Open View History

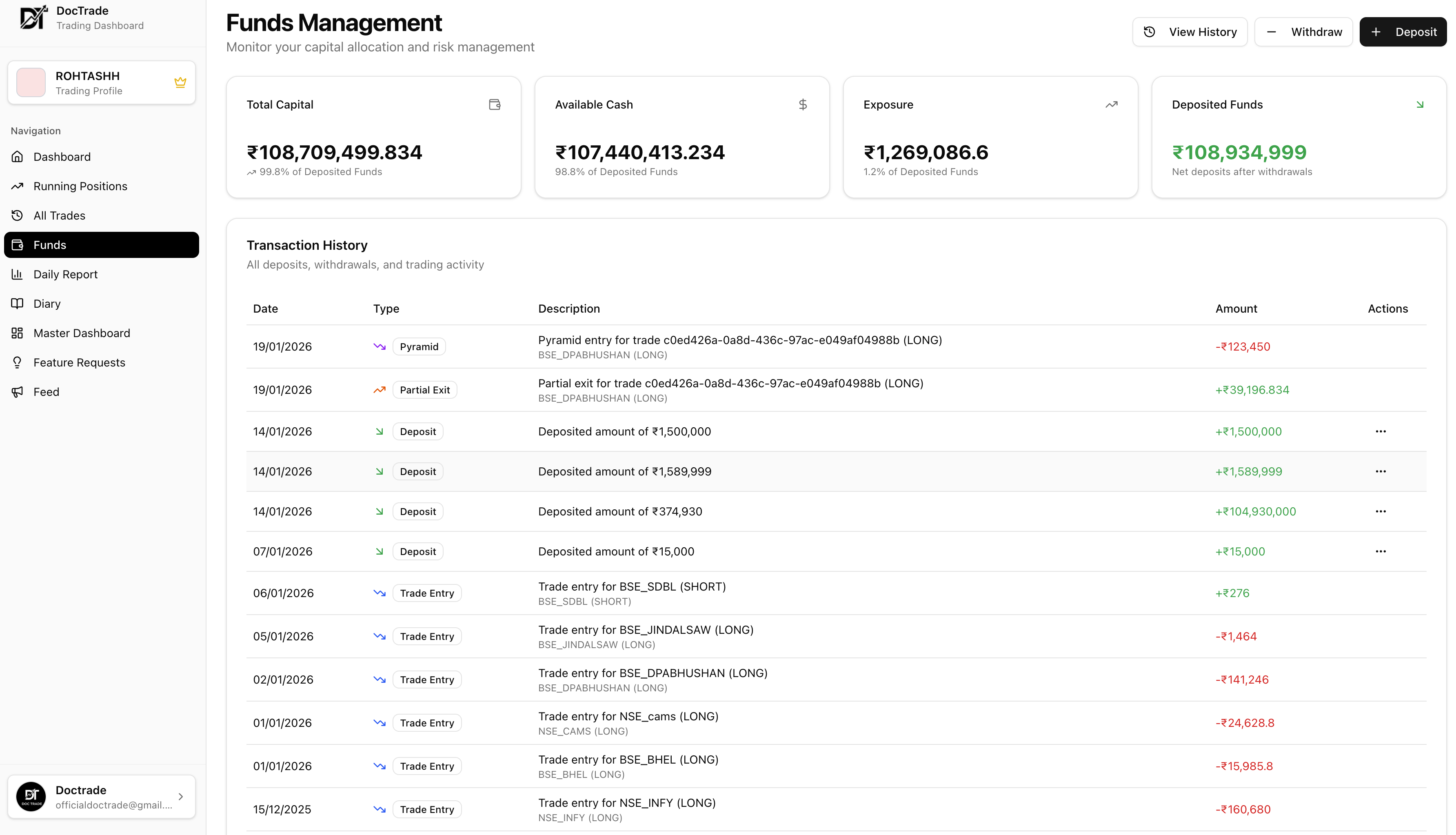pos(1190,32)
